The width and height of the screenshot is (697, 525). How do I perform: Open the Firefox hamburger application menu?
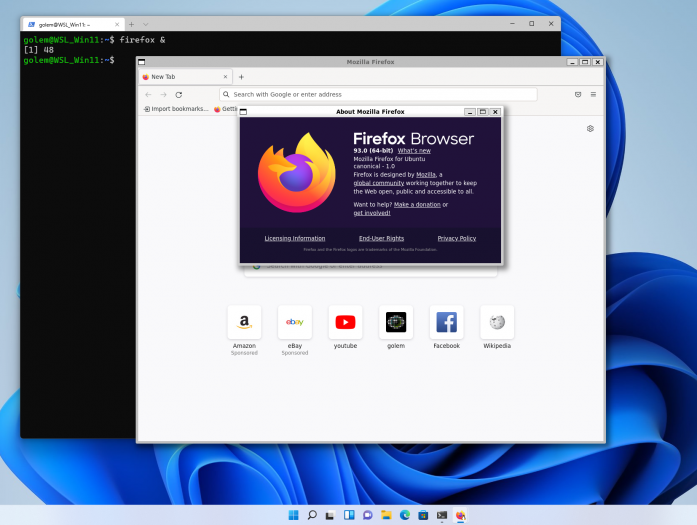point(593,94)
